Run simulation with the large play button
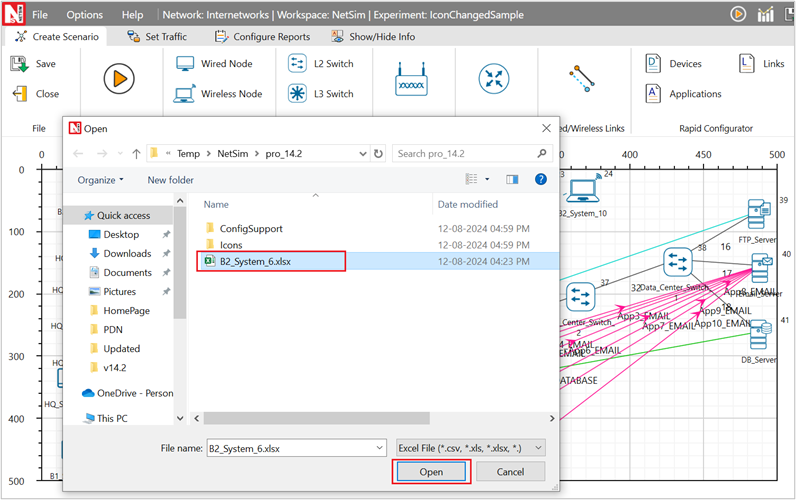Viewport: 796px width, 500px height. tap(119, 79)
